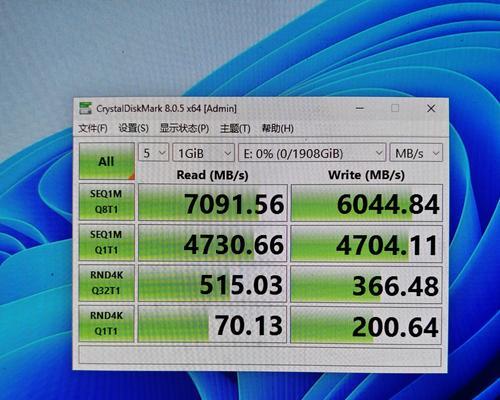Open the 文件(F) menu
Viewport: 500px width, 400px height.
[93, 128]
